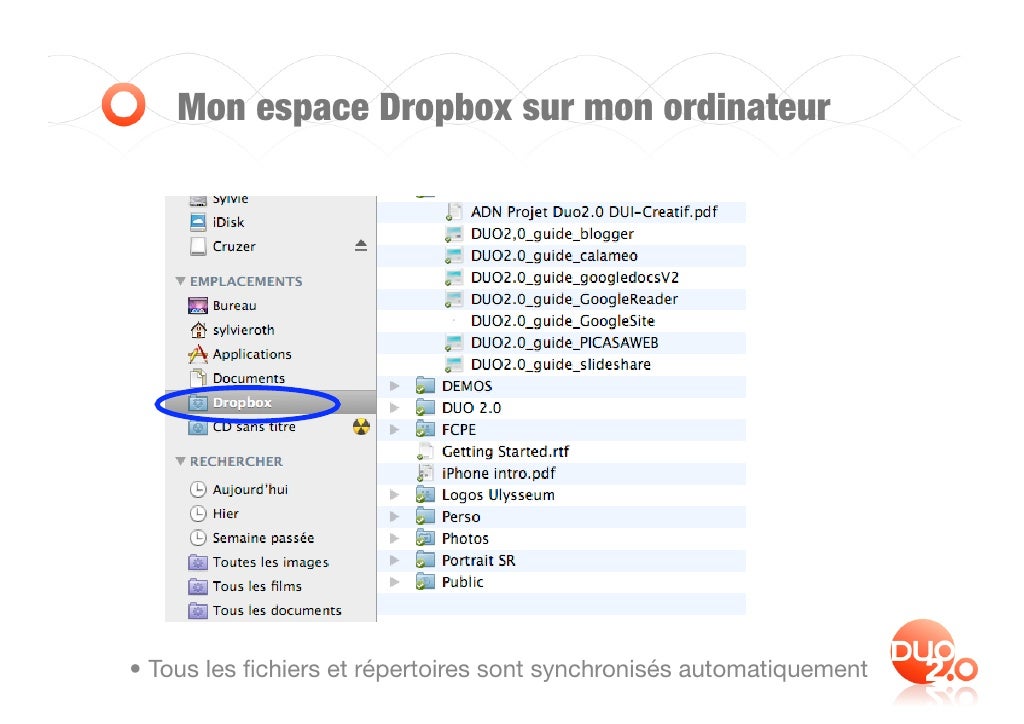Click the clock icon beside Semaine passée
The width and height of the screenshot is (1024, 724).
(198, 538)
